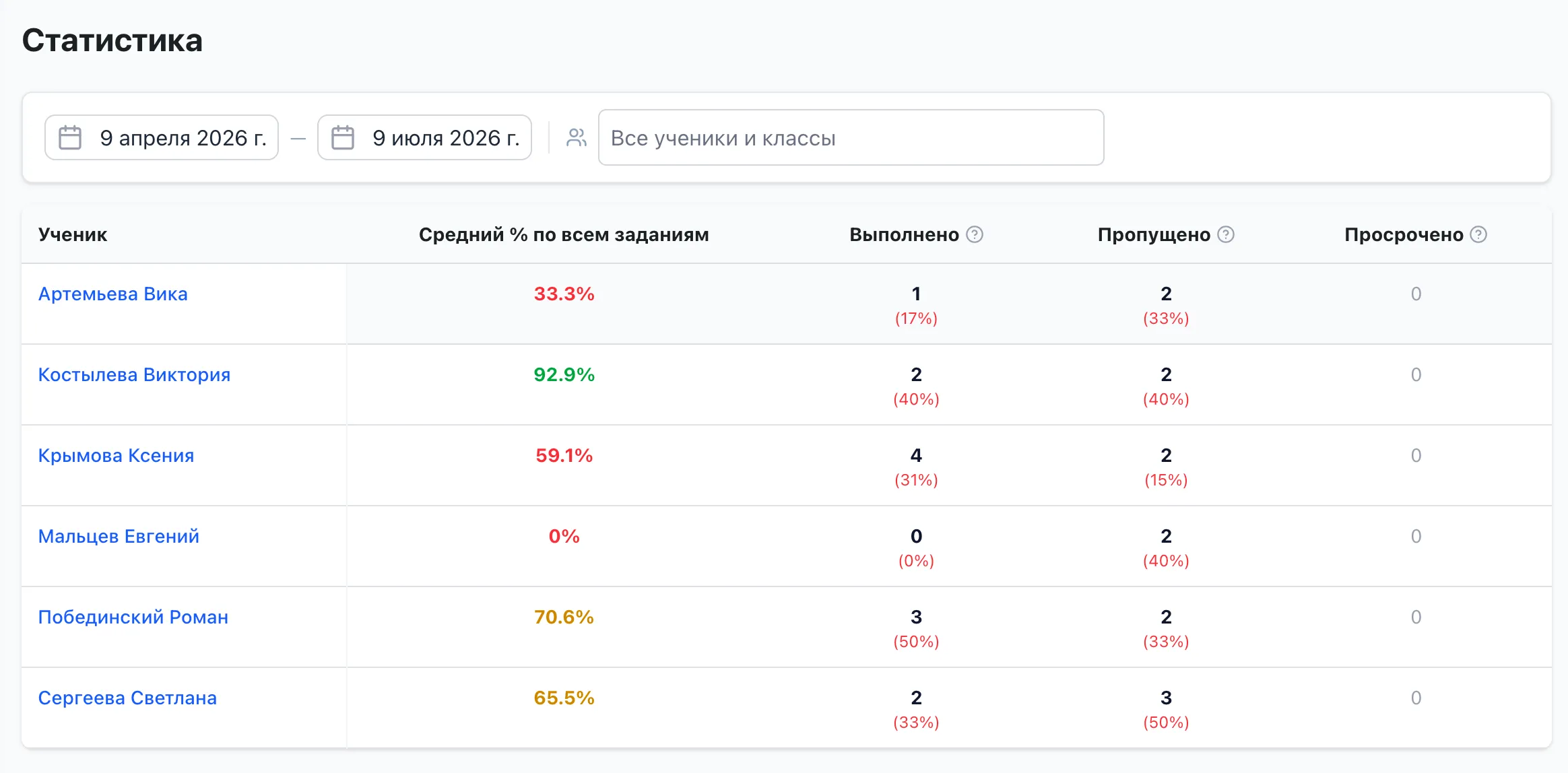Click (15%) skipped for Крымова Ксения
Viewport: 1568px width, 773px height.
1166,480
